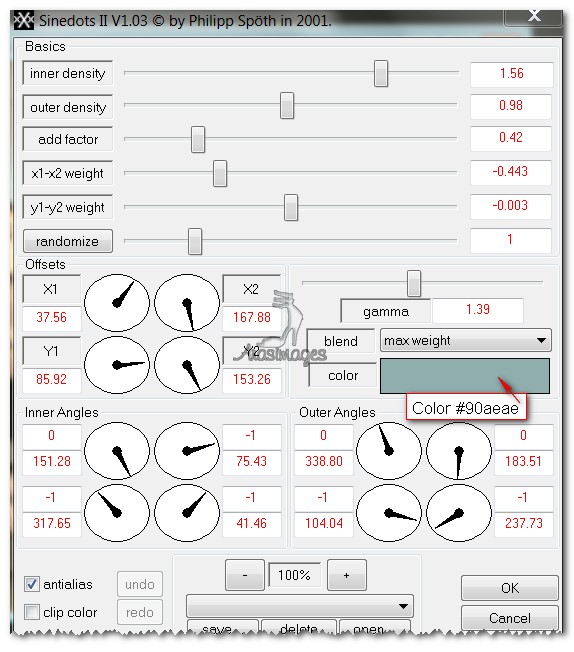Image resolution: width=574 pixels, height=652 pixels.
Task: Click the outer angle value 237.73
Action: coord(524,524)
